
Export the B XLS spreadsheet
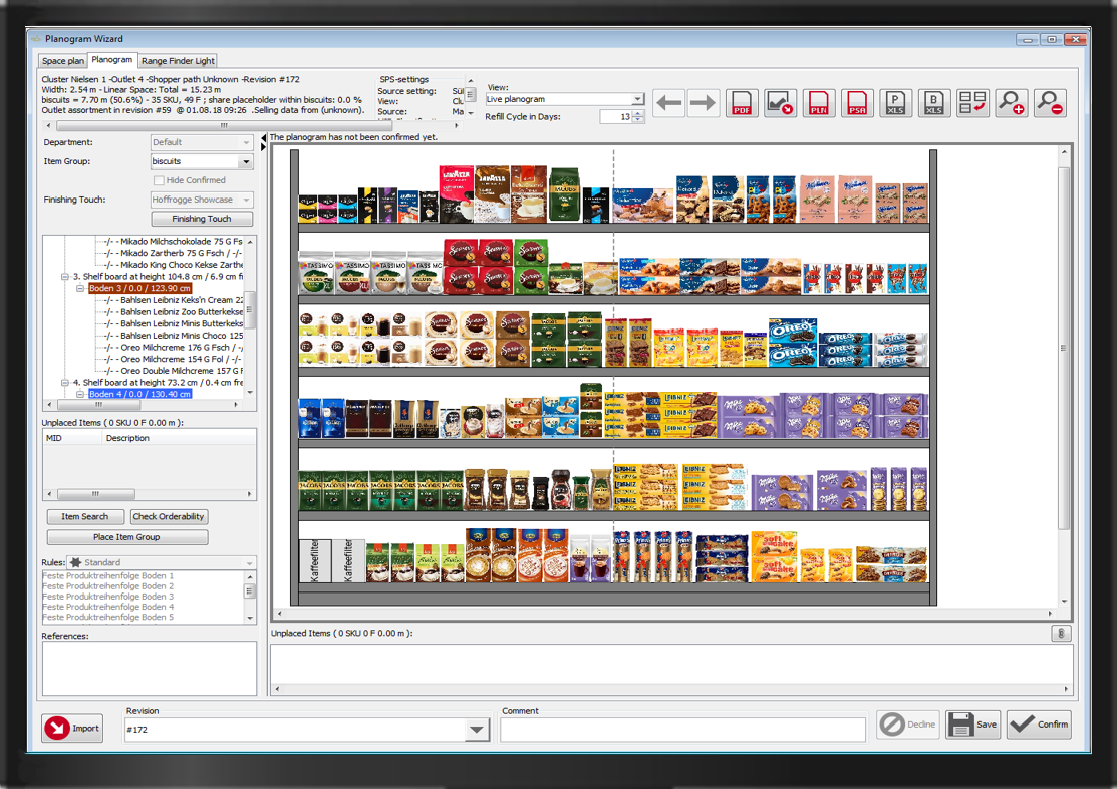[934, 103]
